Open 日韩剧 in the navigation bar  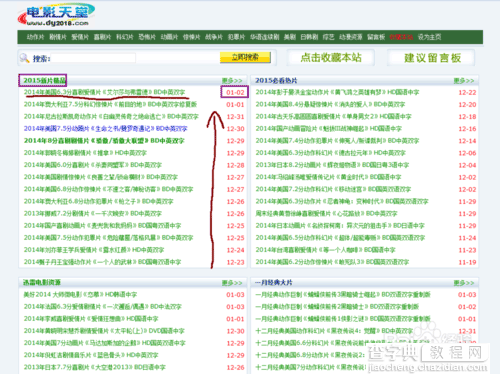[x=309, y=37]
